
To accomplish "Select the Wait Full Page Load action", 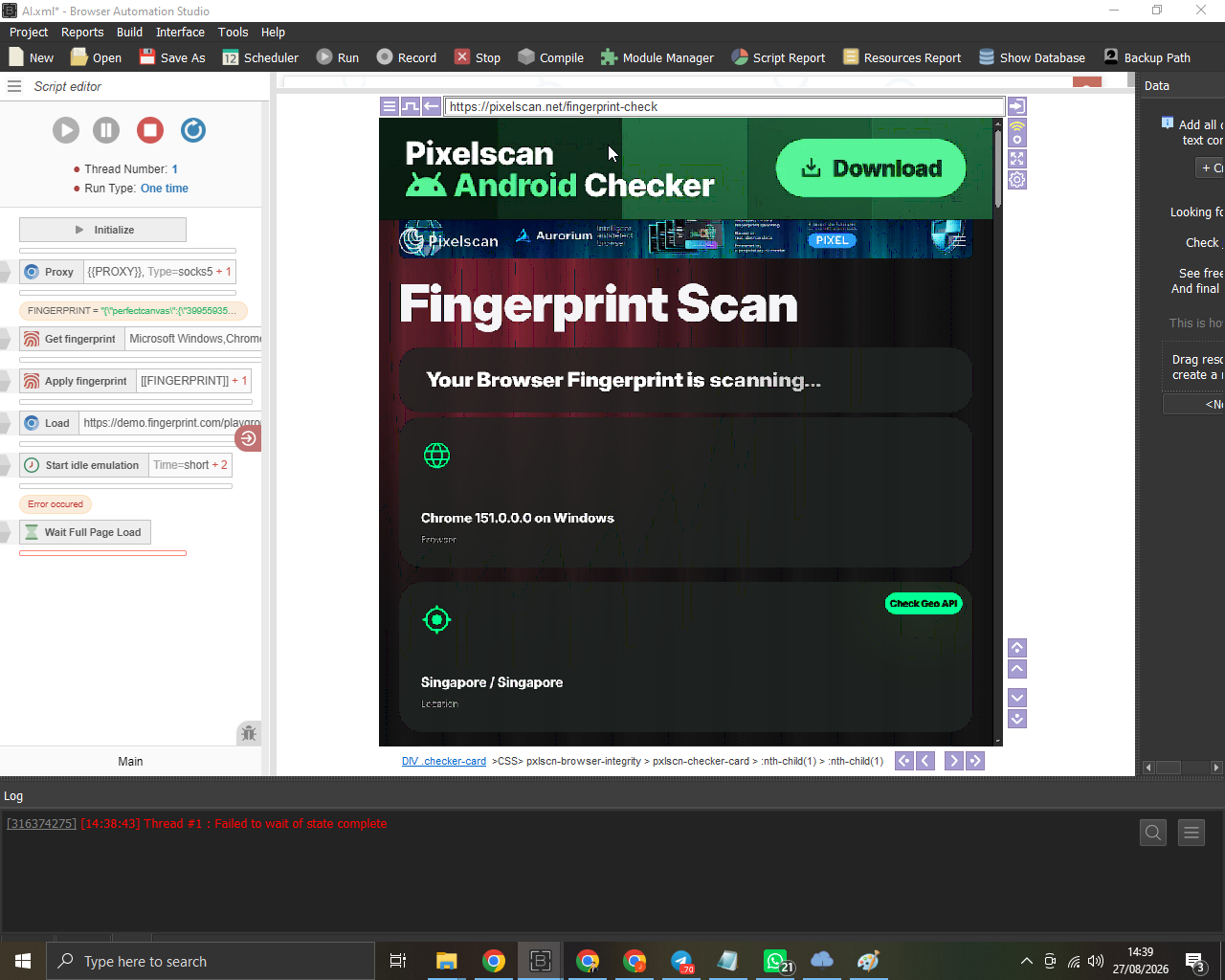I will [85, 532].
